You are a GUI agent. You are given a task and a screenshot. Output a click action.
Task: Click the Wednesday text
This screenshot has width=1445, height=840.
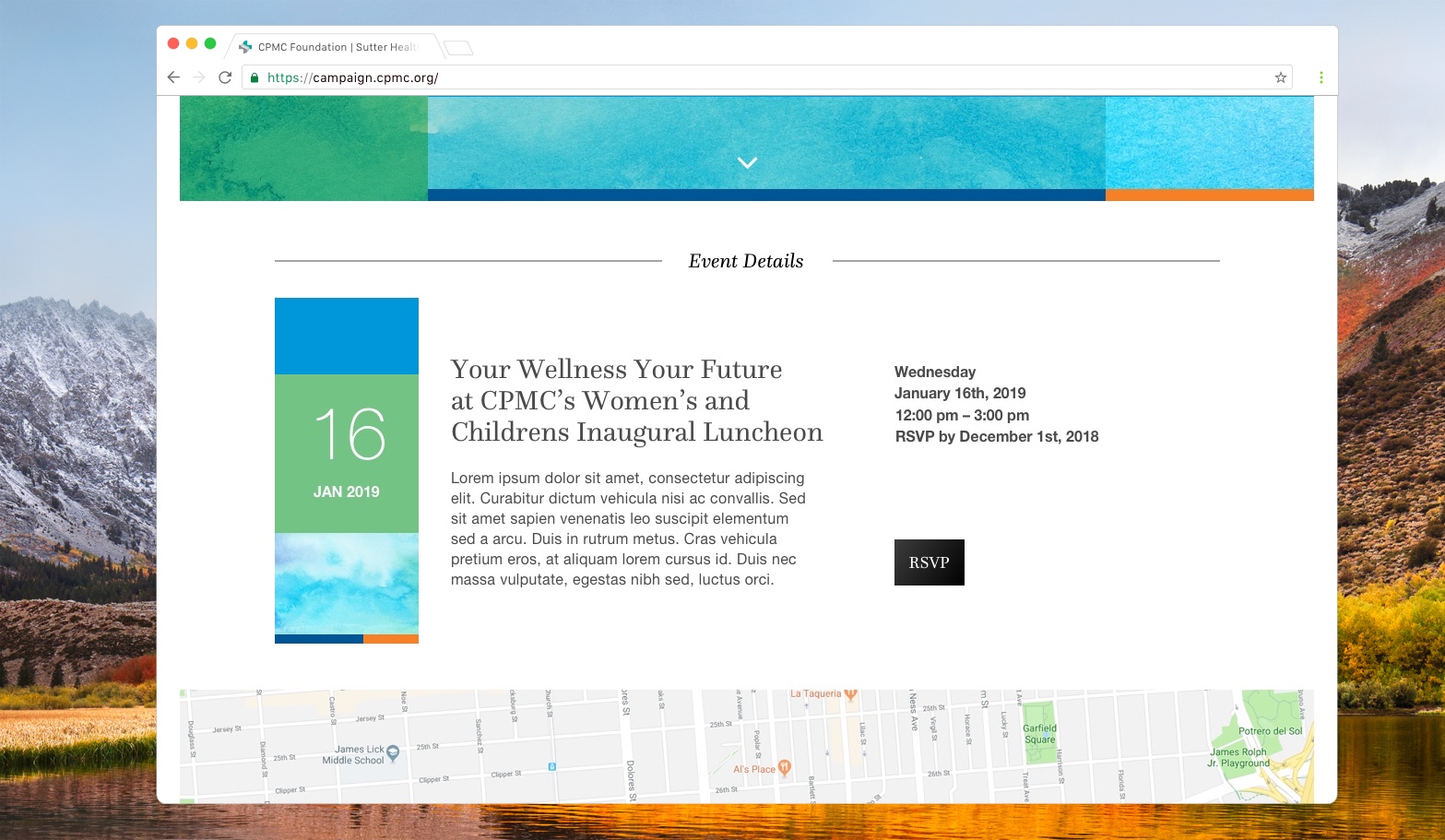(x=935, y=372)
